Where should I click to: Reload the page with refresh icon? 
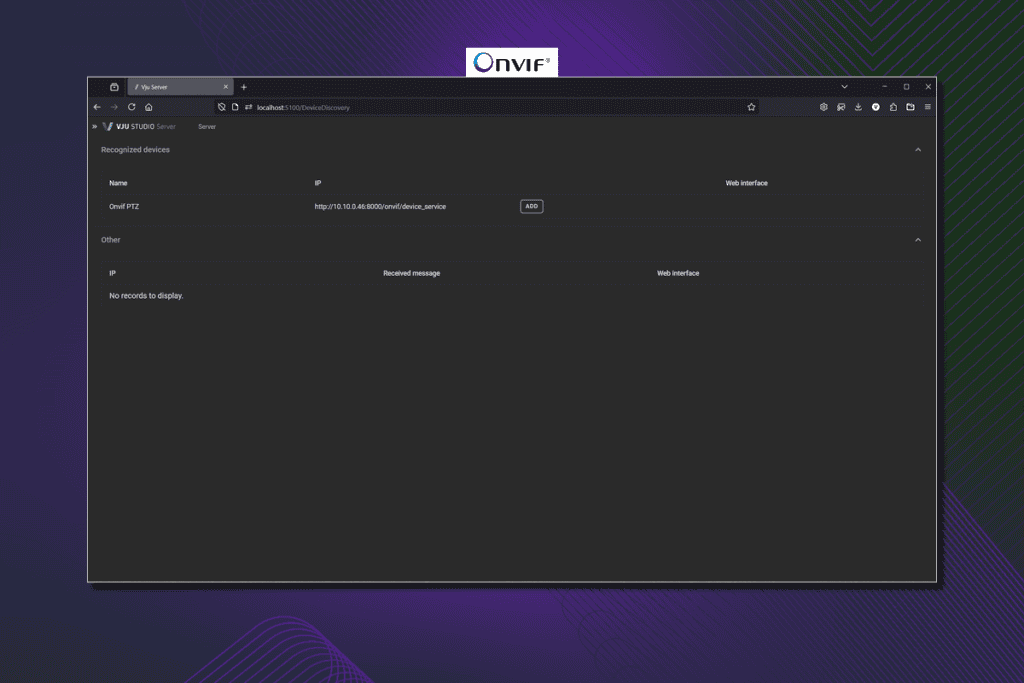[131, 107]
